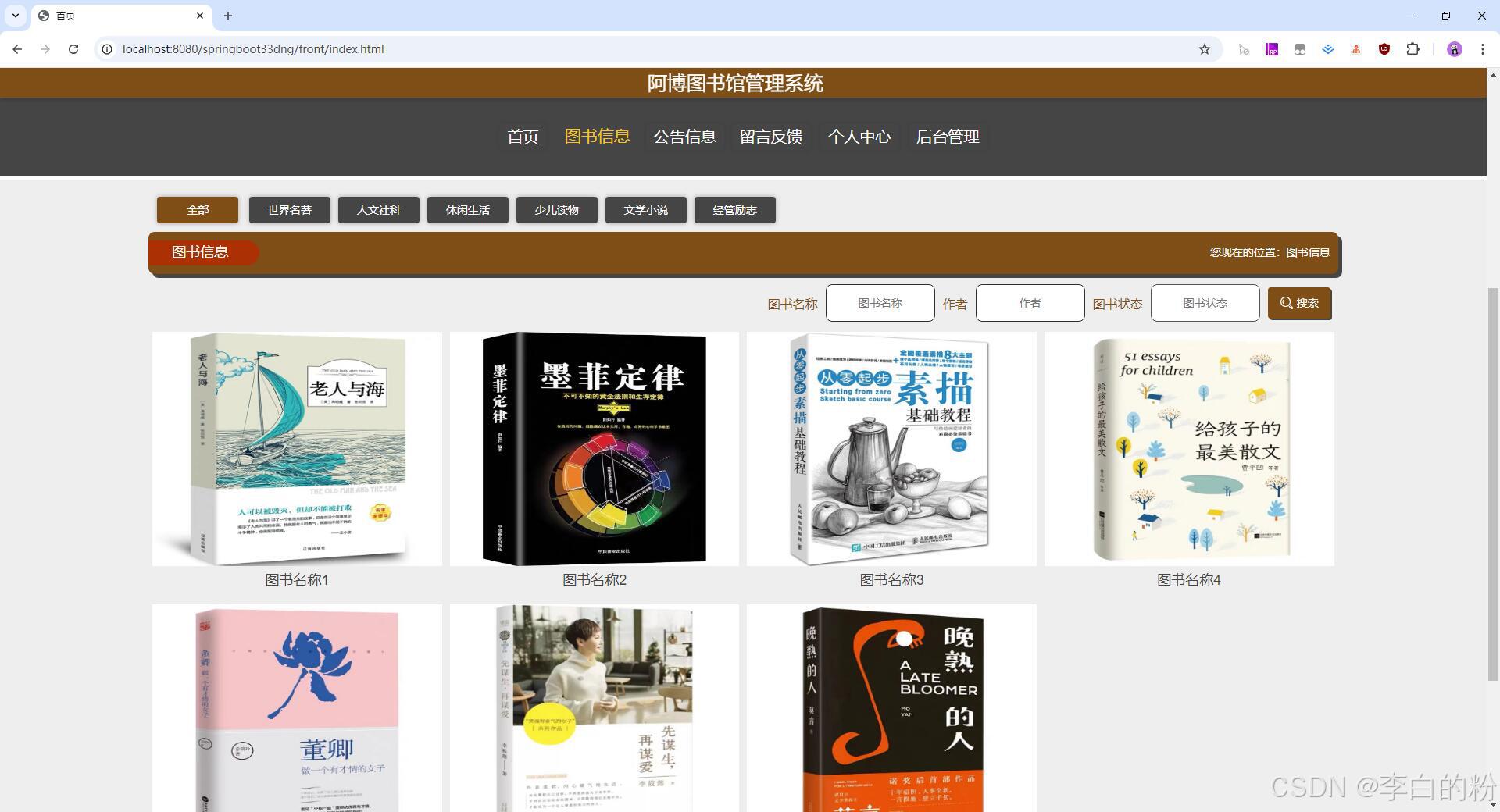Open the 先谋生再谋爱 book cover
The width and height of the screenshot is (1500, 812).
click(595, 708)
